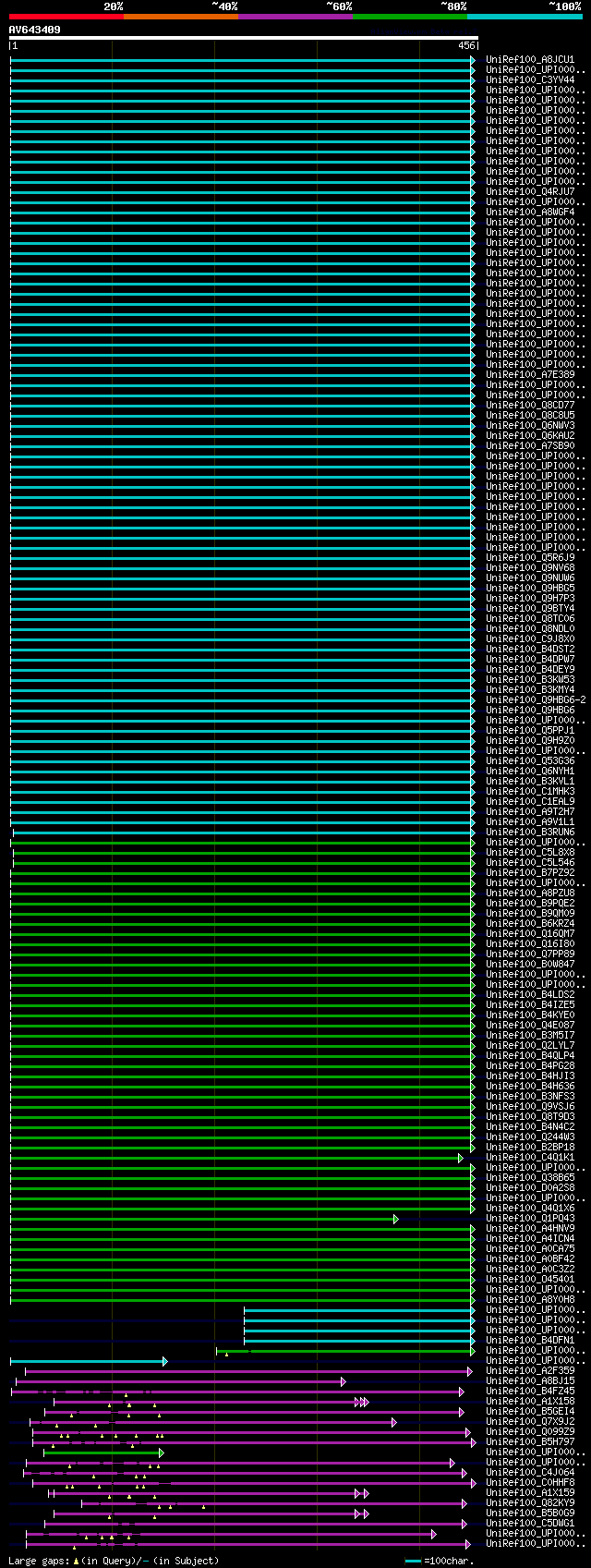Click the green alignment bar for UniRef100_Q1PQ43
Screen dimensions: 591x1568
click(x=204, y=1219)
